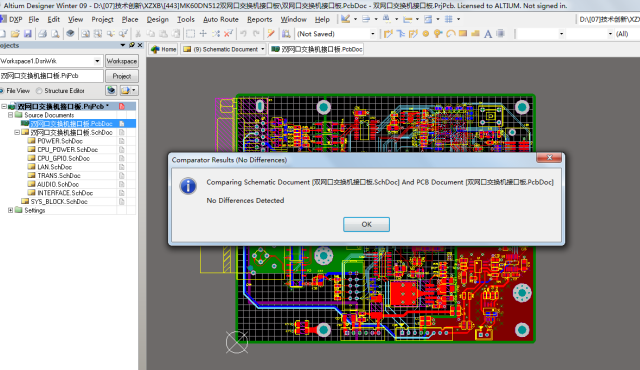Select LAN.SchDoc in project tree

tap(55, 167)
